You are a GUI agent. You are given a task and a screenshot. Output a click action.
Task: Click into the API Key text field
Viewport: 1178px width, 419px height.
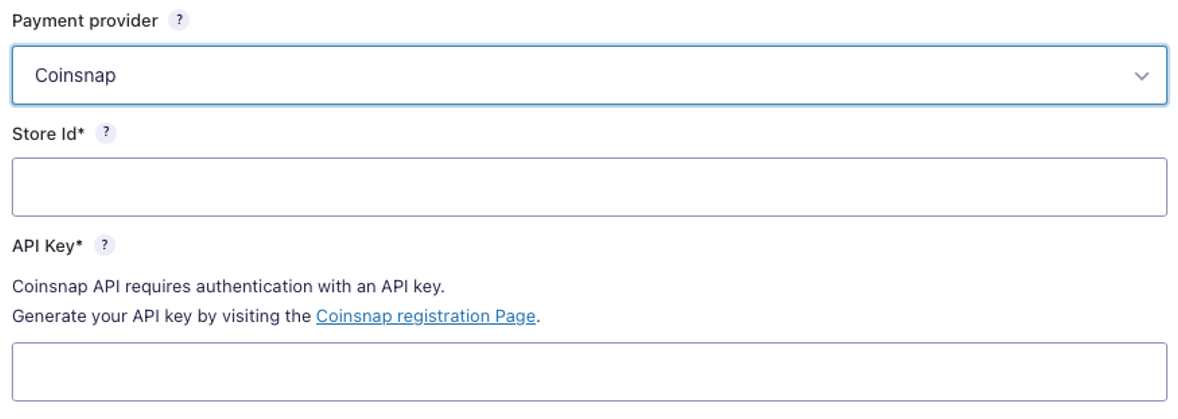(x=589, y=372)
